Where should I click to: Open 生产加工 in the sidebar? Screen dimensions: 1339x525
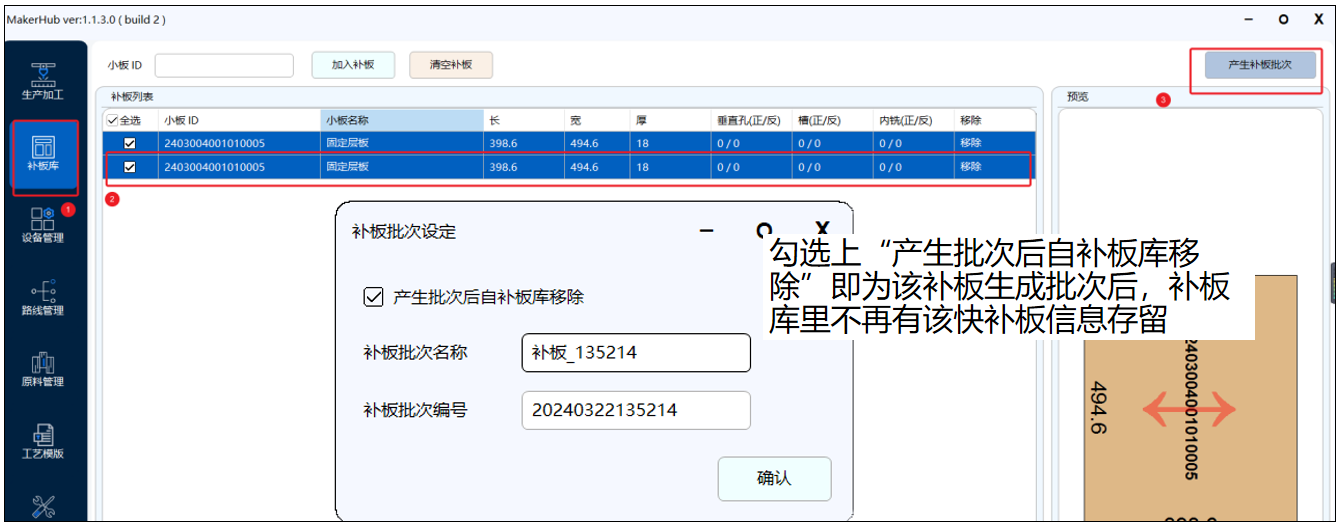pyautogui.click(x=43, y=80)
